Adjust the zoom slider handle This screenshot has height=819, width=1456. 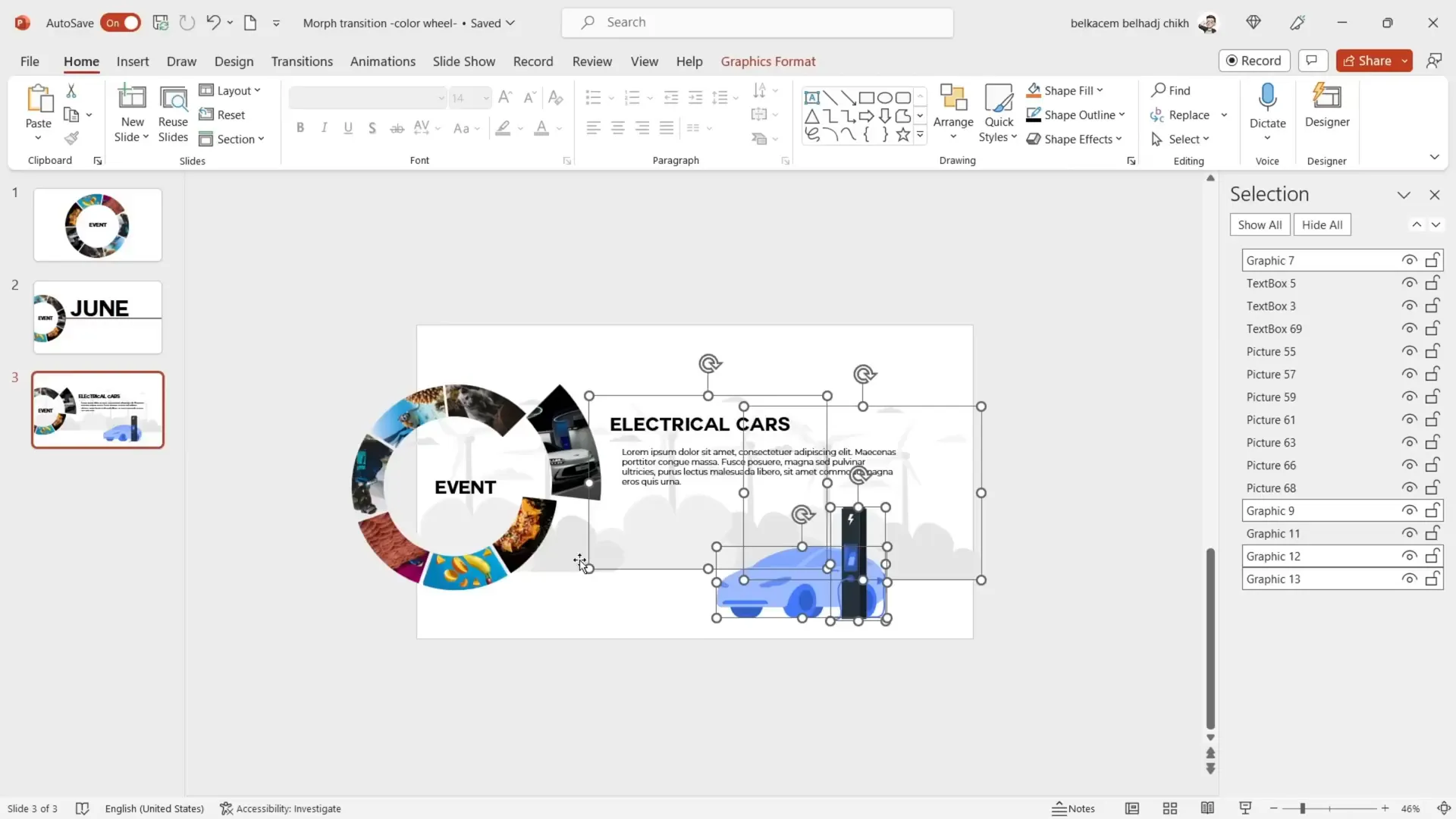(1302, 808)
